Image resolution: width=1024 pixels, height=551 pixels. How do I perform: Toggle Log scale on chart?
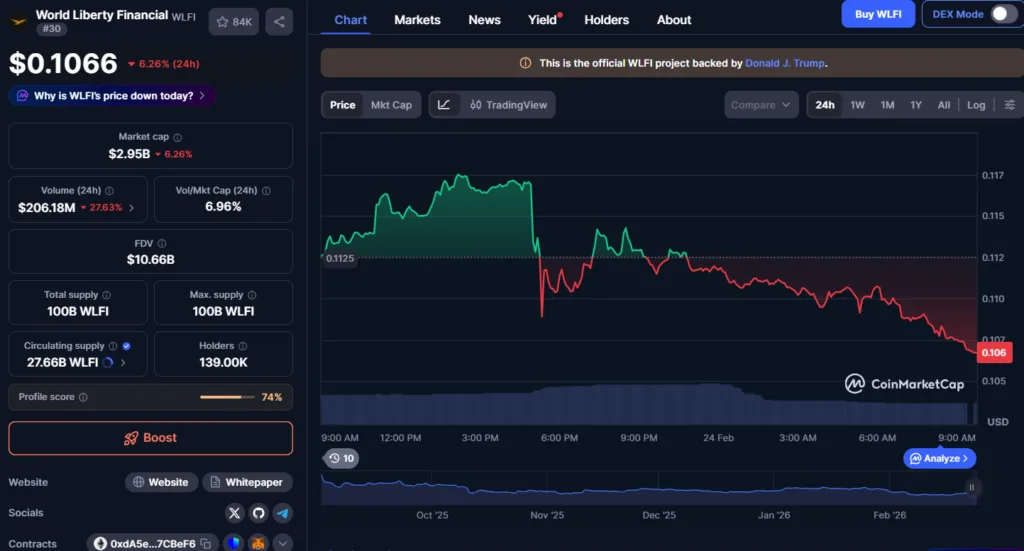coord(976,105)
